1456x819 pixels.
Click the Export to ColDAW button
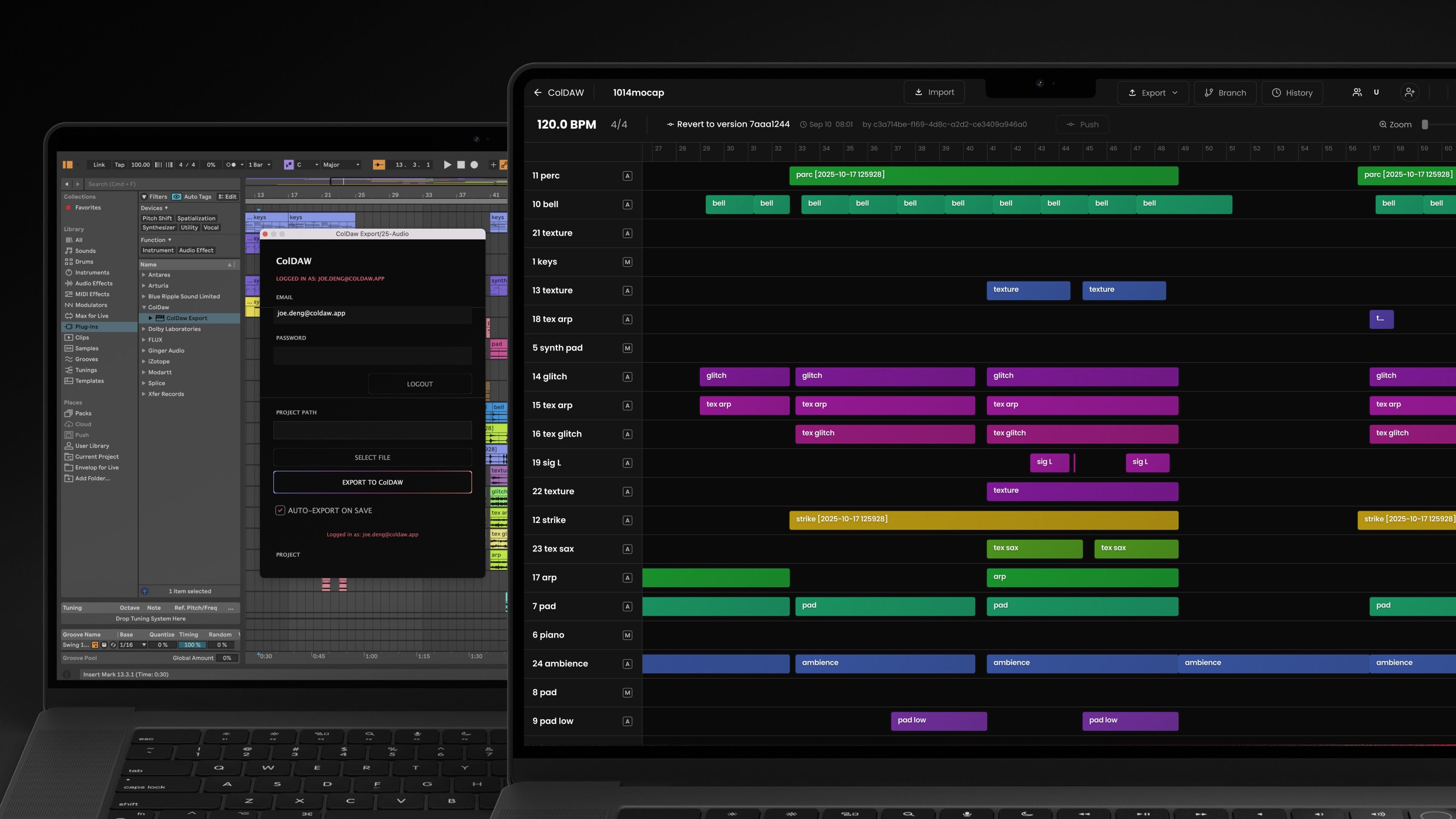coord(372,482)
